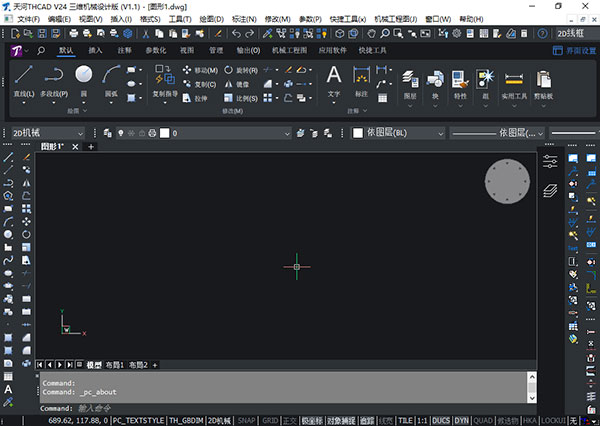
Task: Click the Text (文字) tool icon
Action: 334,76
